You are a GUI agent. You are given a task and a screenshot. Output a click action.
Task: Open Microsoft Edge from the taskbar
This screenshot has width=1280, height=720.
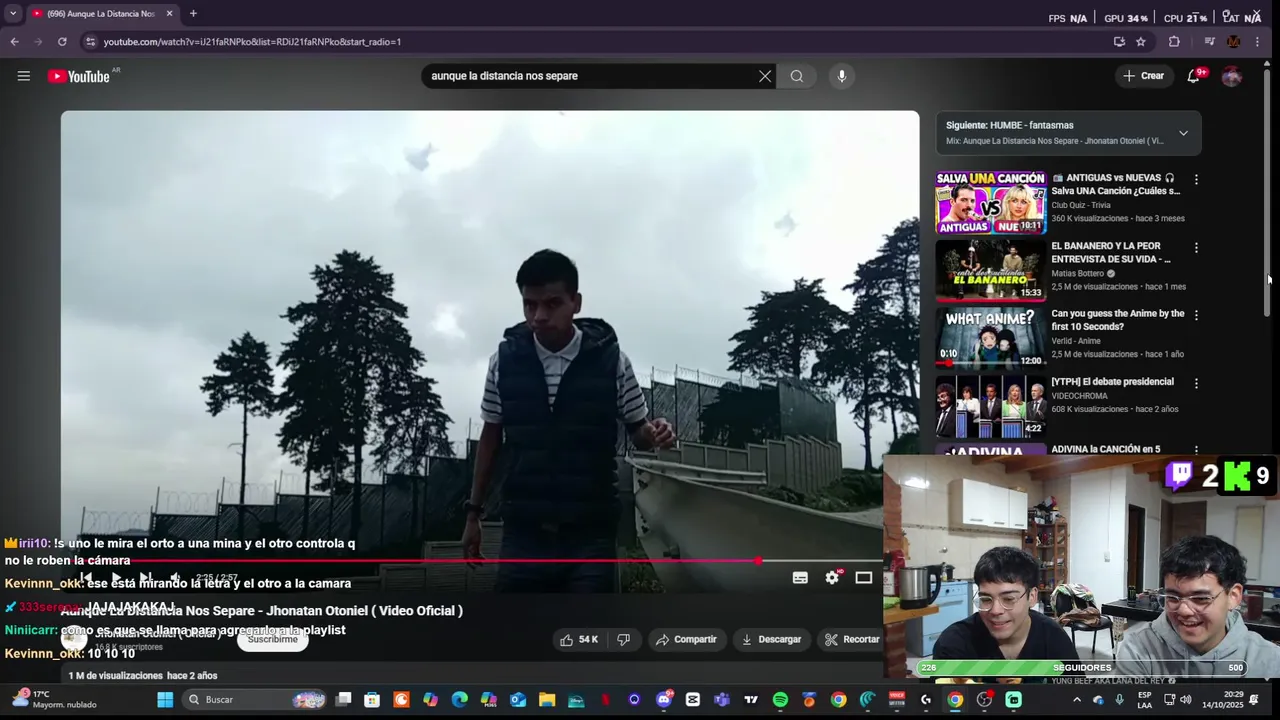tap(459, 700)
